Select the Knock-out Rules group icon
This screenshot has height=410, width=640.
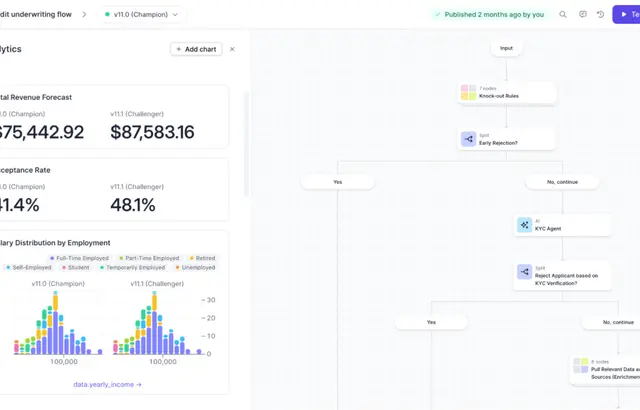point(468,92)
